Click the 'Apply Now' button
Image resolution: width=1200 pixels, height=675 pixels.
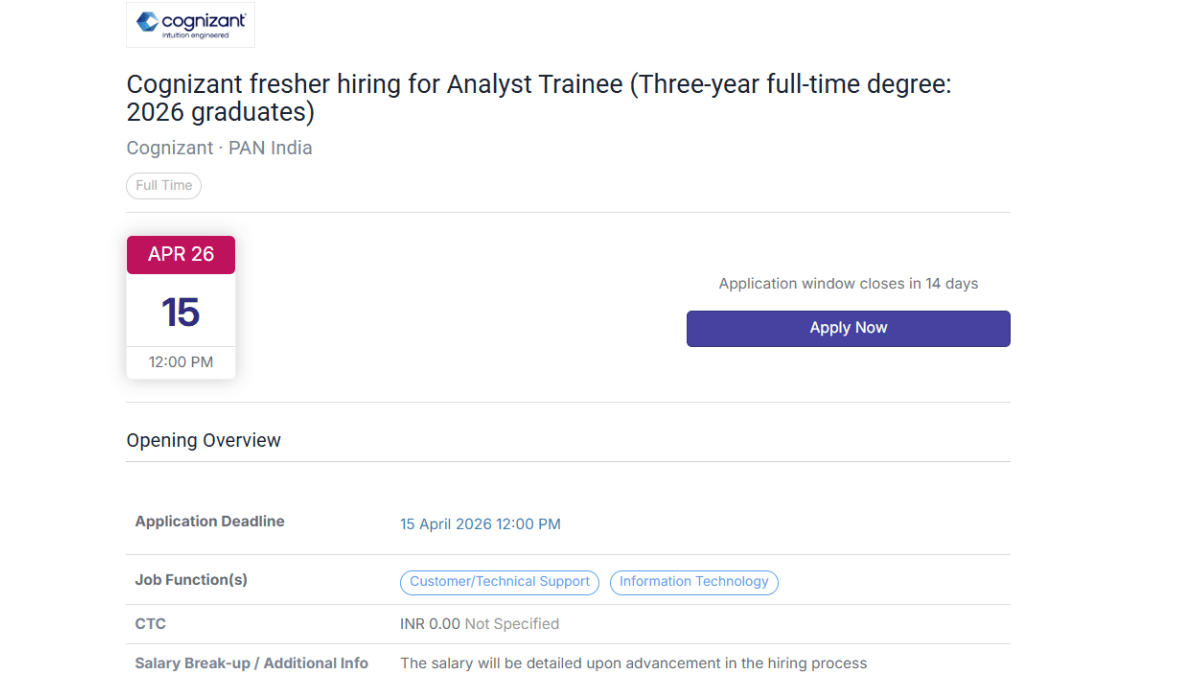click(848, 328)
